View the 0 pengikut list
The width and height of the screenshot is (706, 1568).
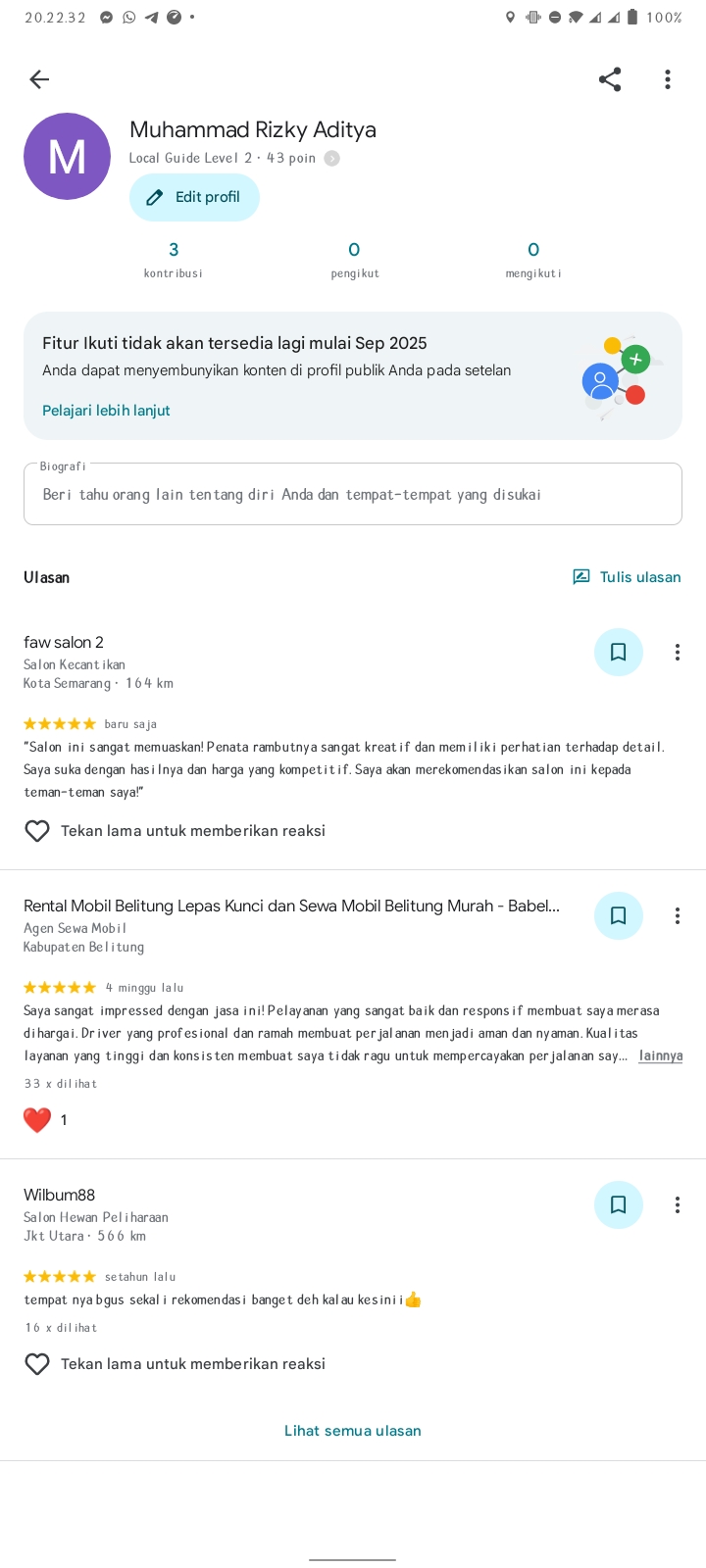pyautogui.click(x=354, y=260)
